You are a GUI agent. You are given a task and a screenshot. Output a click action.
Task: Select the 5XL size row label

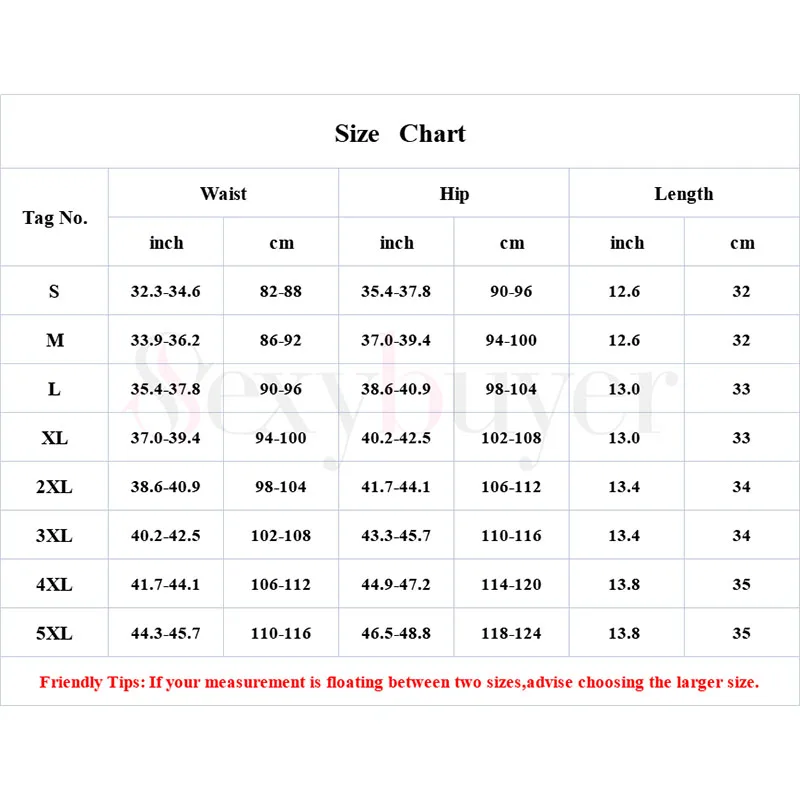coord(54,633)
